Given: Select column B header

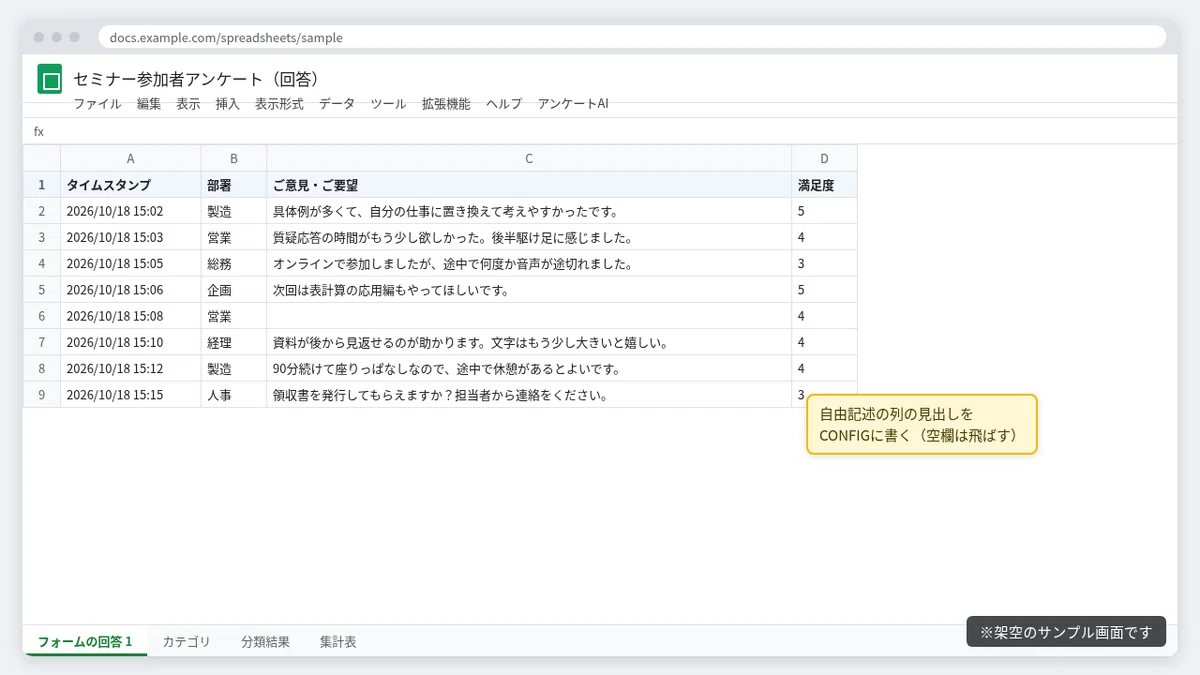Looking at the screenshot, I should tap(234, 158).
